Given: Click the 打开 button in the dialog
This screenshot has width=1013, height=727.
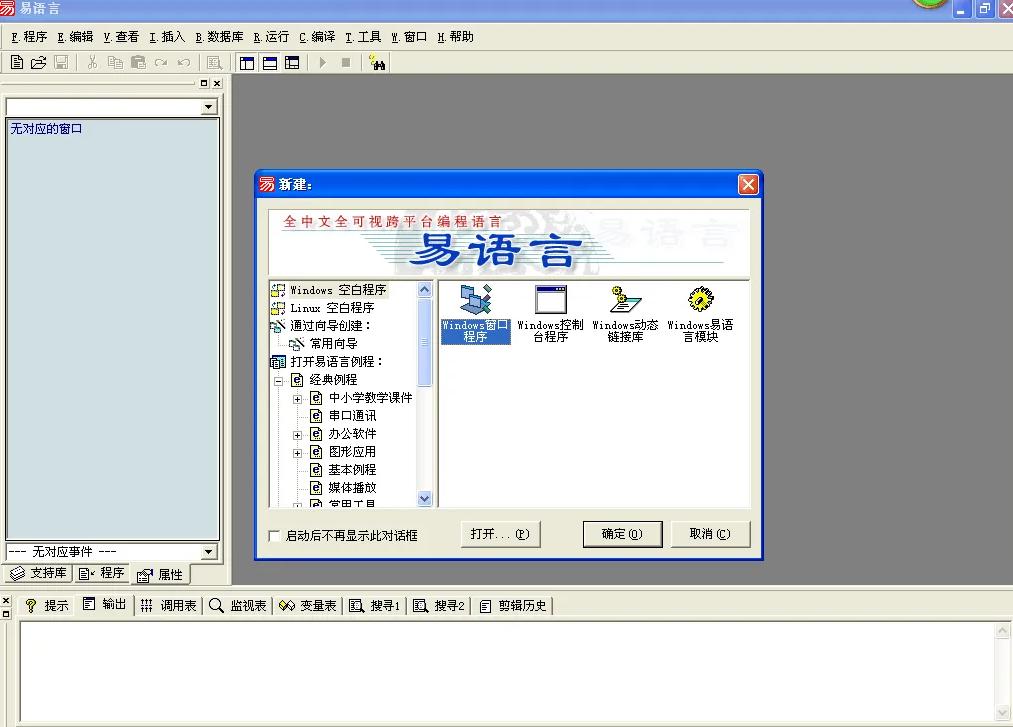Looking at the screenshot, I should pyautogui.click(x=501, y=534).
